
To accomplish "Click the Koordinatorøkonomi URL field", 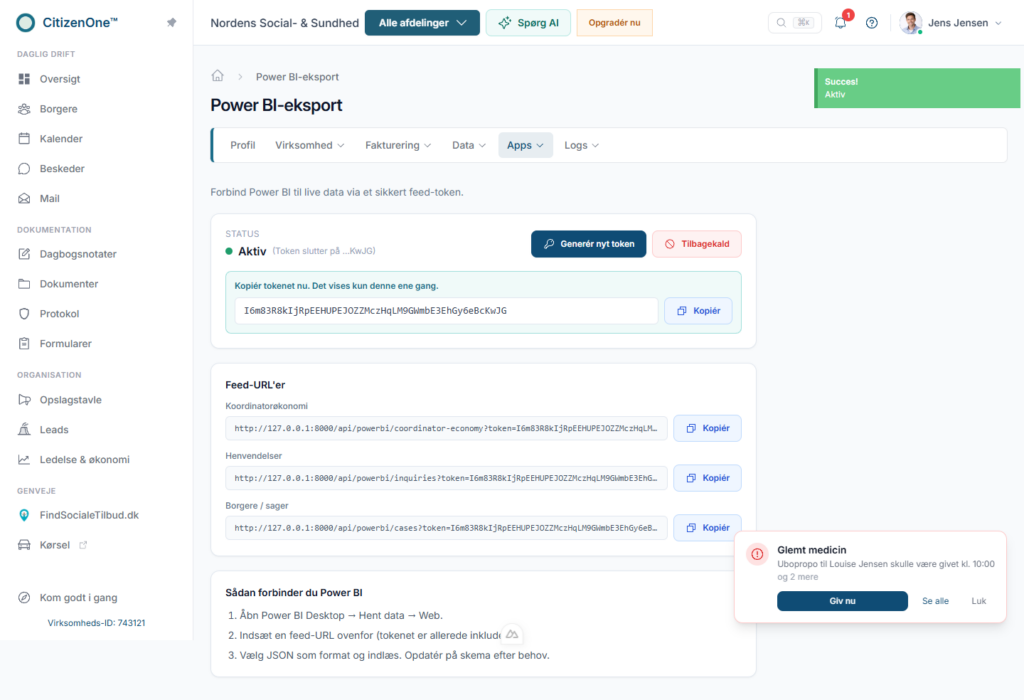I will [x=446, y=428].
